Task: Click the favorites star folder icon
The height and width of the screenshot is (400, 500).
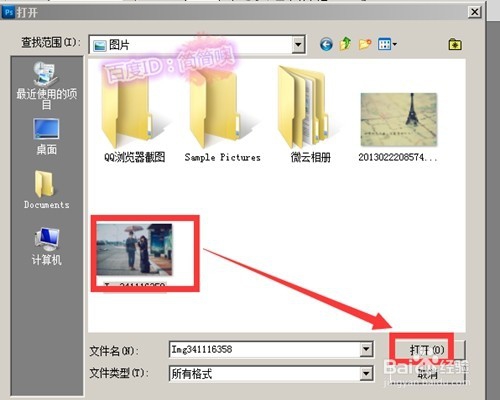Action: (455, 44)
